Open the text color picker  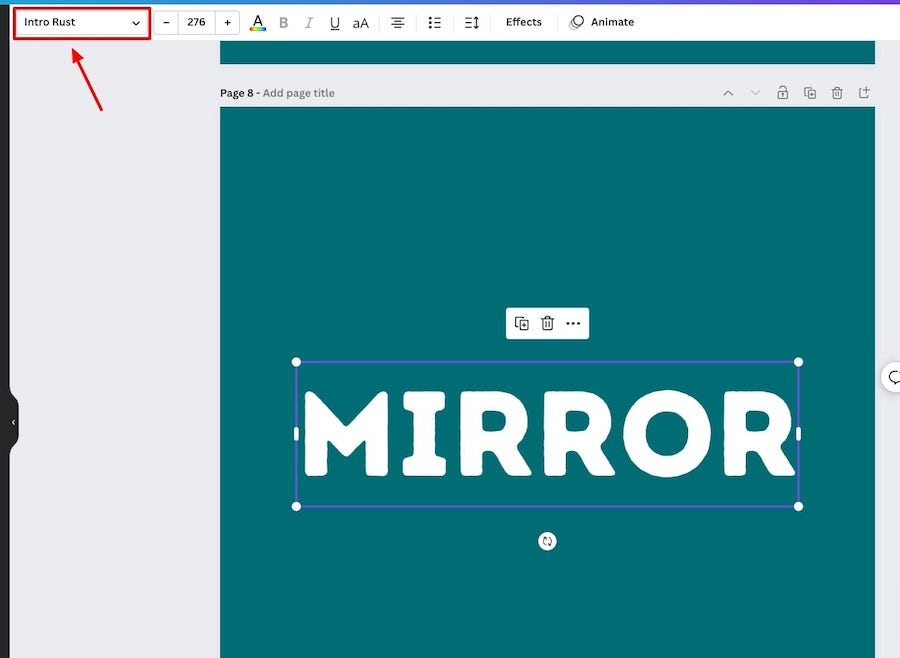click(258, 22)
